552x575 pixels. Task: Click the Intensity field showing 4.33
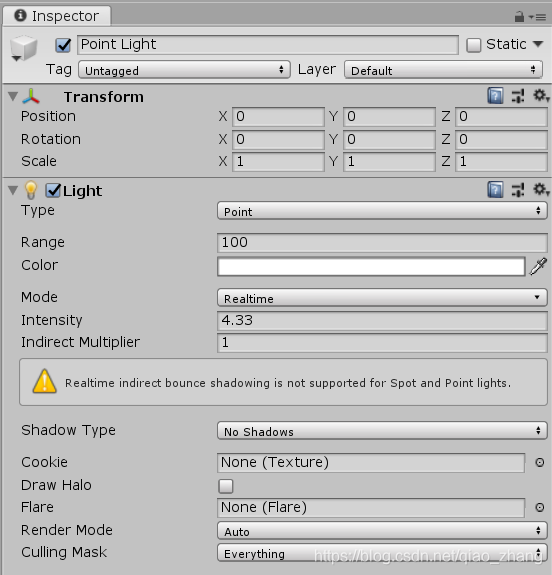[382, 321]
